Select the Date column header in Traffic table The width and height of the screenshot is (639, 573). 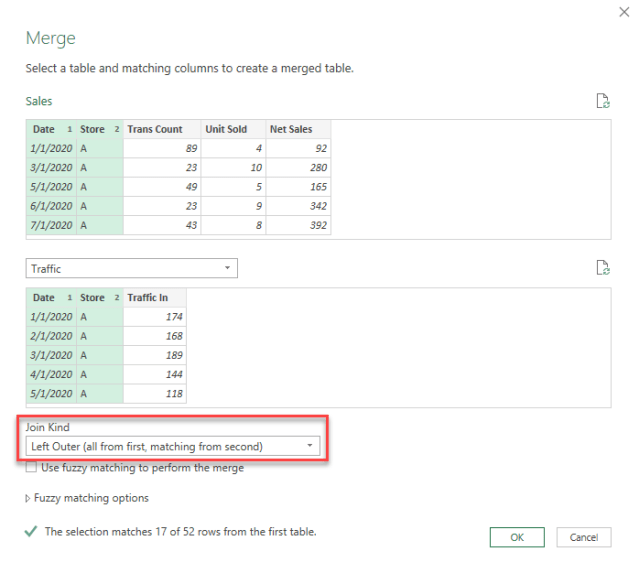[x=51, y=298]
